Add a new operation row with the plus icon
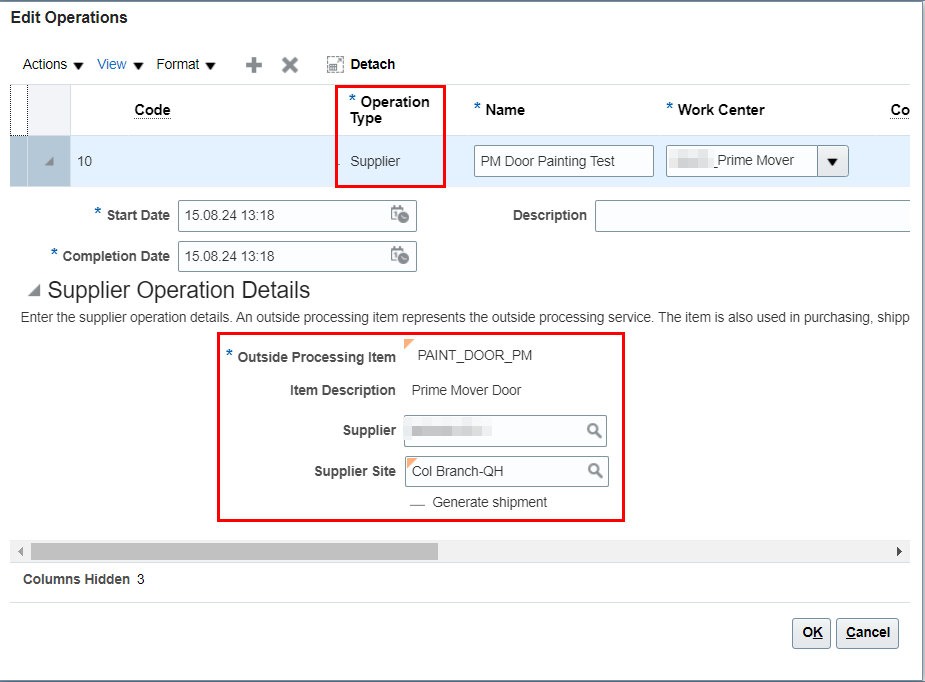 pos(253,64)
